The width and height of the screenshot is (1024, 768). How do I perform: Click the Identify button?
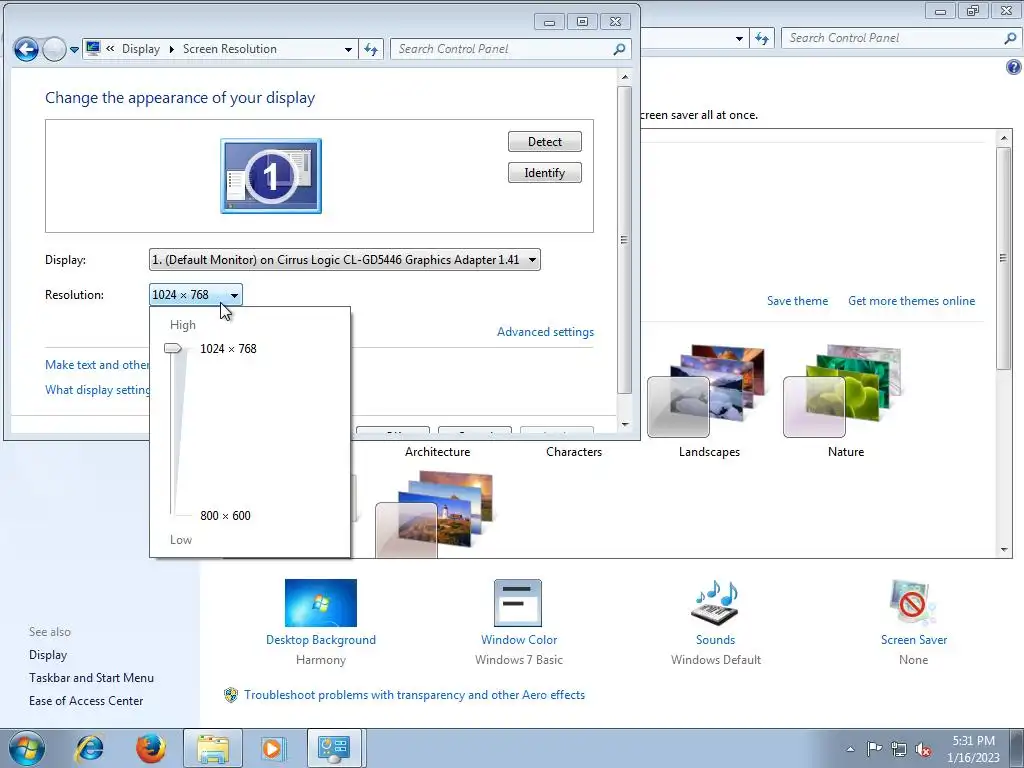click(x=545, y=173)
